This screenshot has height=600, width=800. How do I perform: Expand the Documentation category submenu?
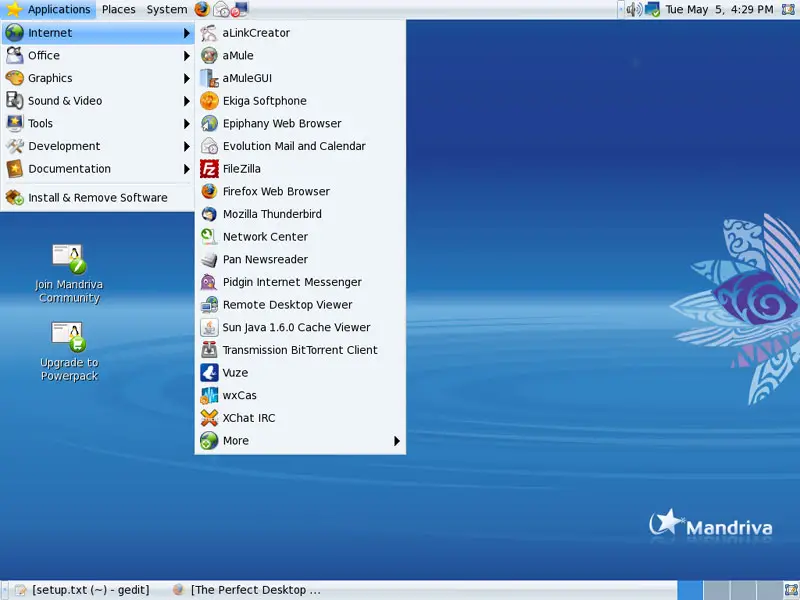pos(98,168)
